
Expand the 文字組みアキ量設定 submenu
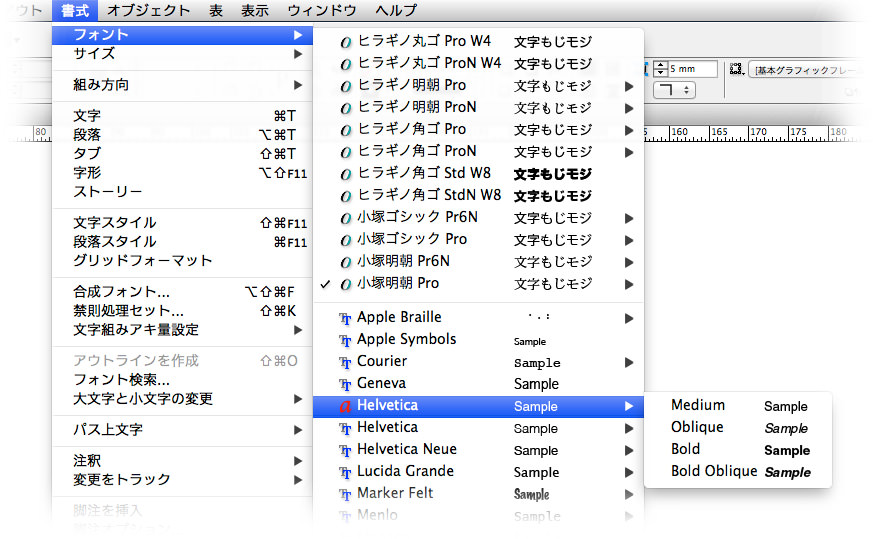[x=182, y=330]
